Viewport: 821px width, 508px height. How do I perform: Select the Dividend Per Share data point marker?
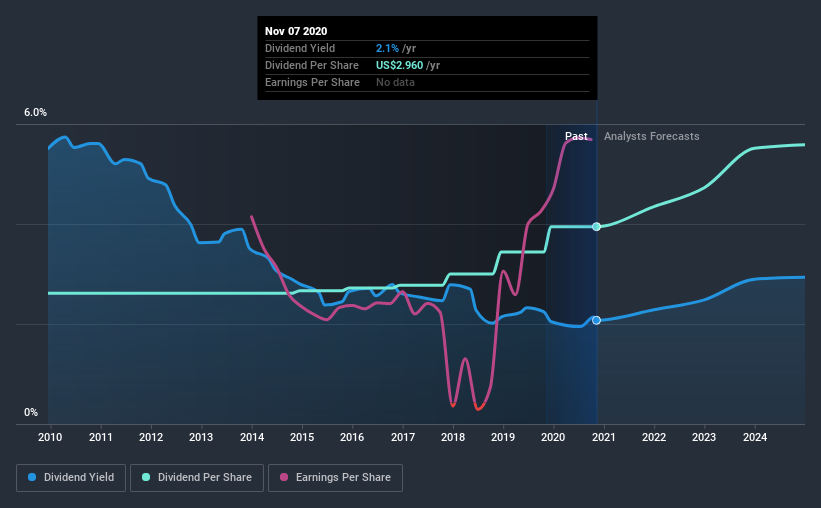(x=596, y=227)
